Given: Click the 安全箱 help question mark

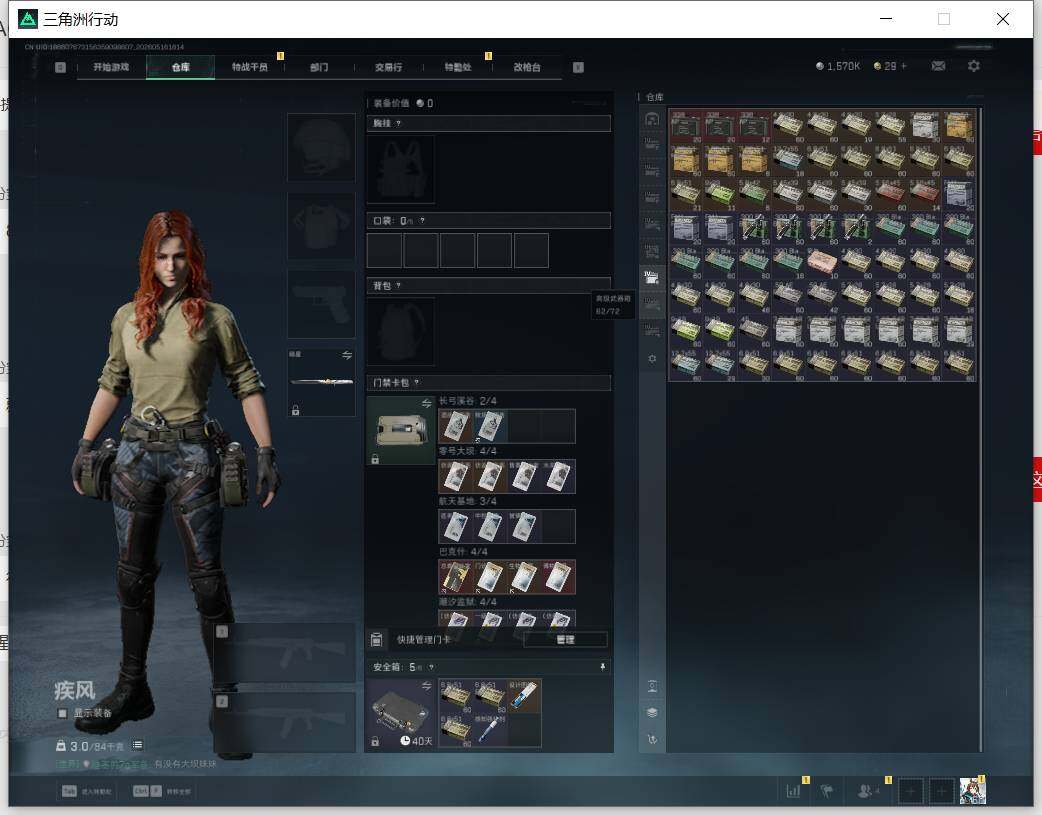Looking at the screenshot, I should point(431,667).
